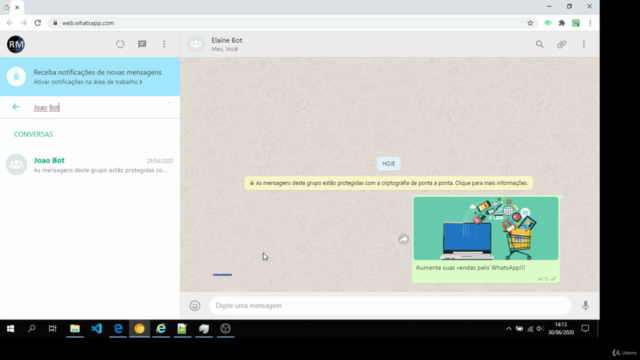
Task: Open Microsoft Edge from the taskbar
Action: pyautogui.click(x=118, y=329)
